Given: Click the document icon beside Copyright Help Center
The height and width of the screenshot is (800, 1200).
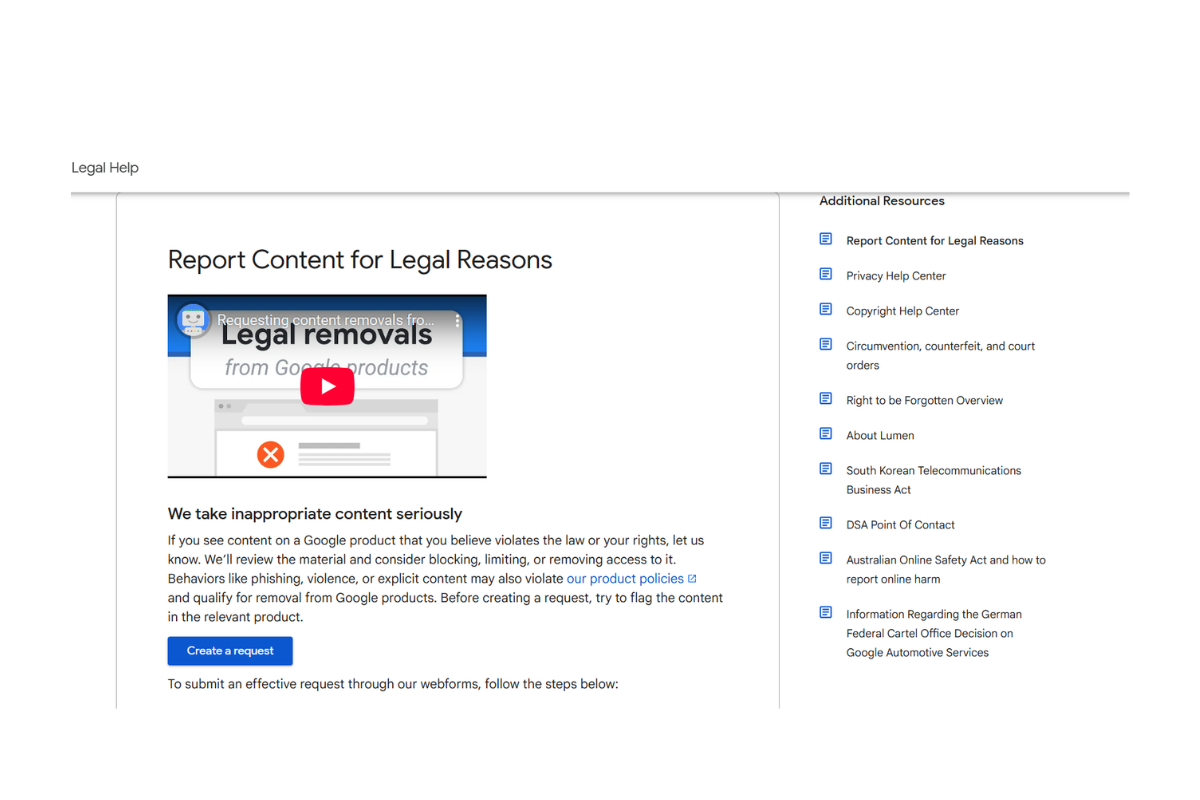Looking at the screenshot, I should pos(826,309).
